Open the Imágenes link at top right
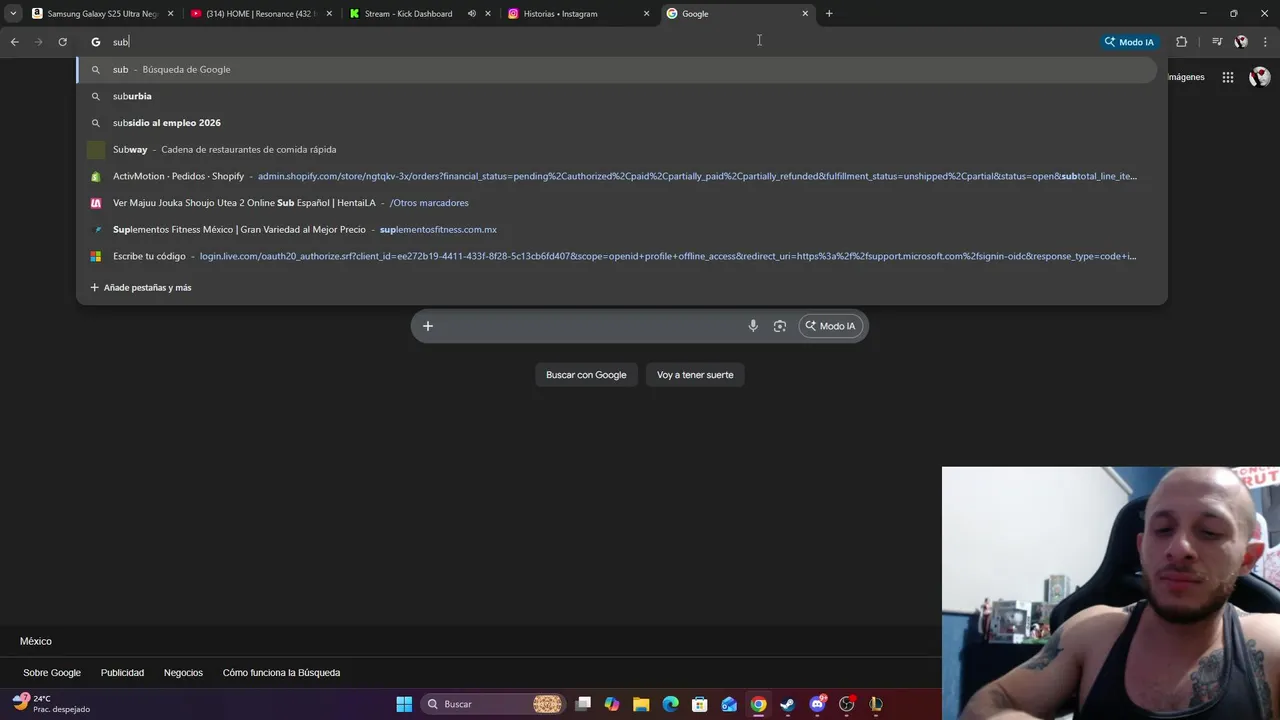 tap(1186, 77)
